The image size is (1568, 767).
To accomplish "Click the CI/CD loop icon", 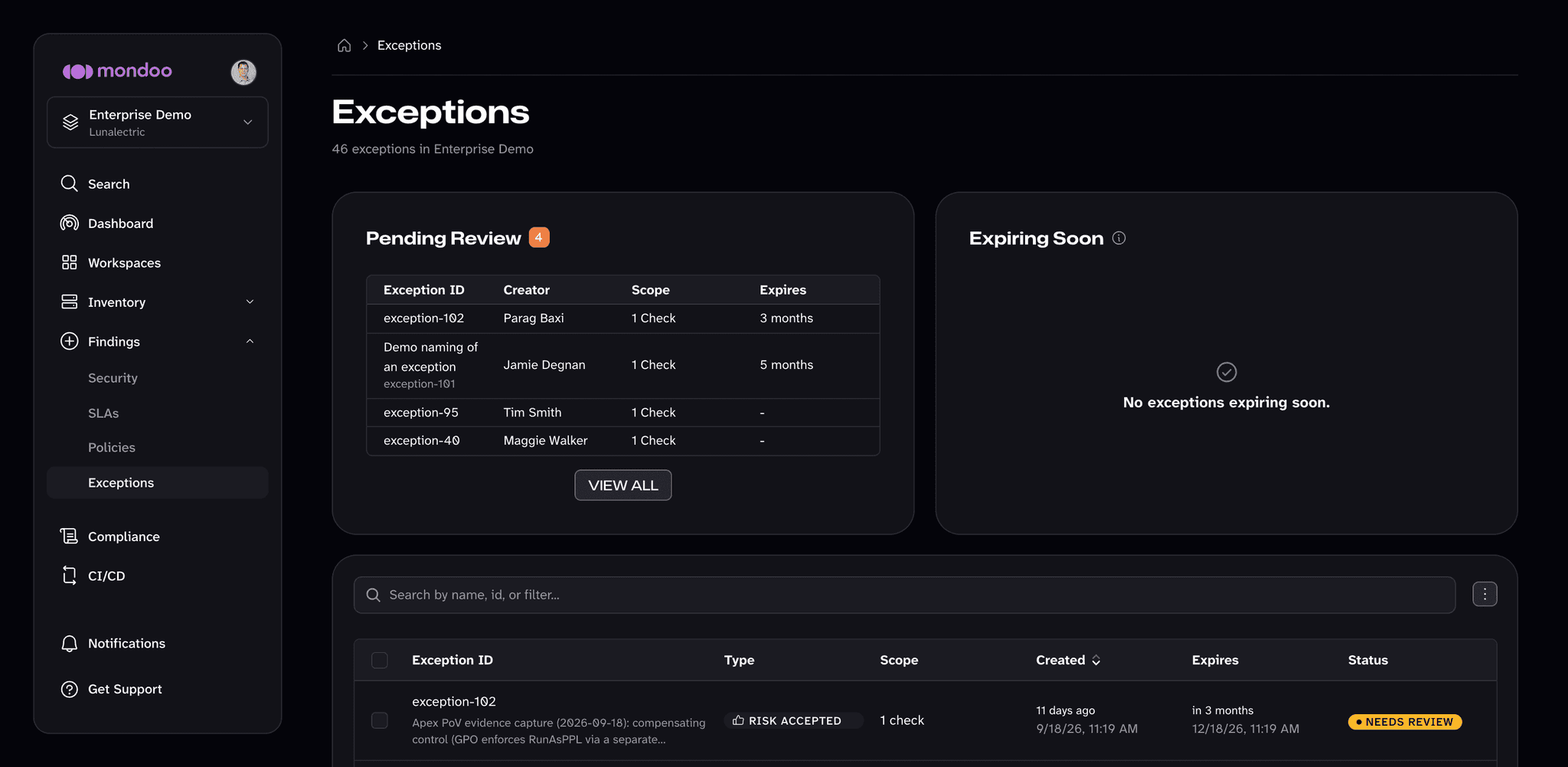I will pos(70,576).
